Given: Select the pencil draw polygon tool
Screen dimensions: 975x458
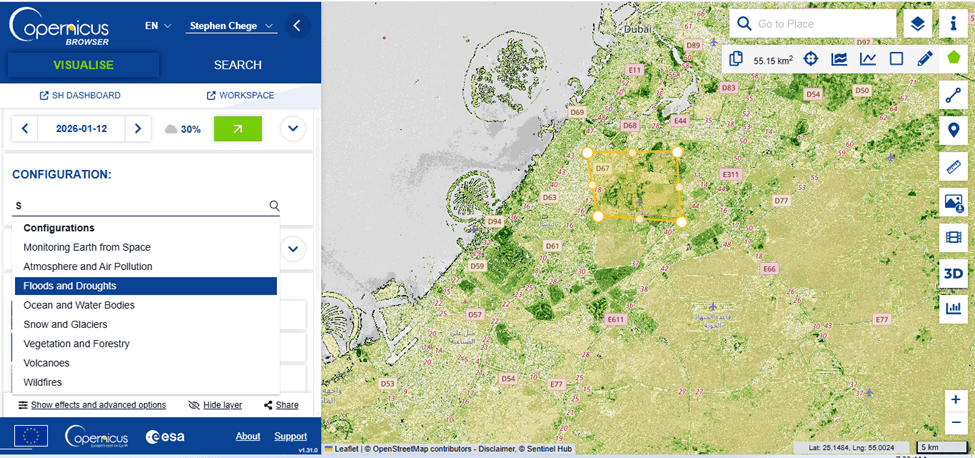Looking at the screenshot, I should 925,59.
